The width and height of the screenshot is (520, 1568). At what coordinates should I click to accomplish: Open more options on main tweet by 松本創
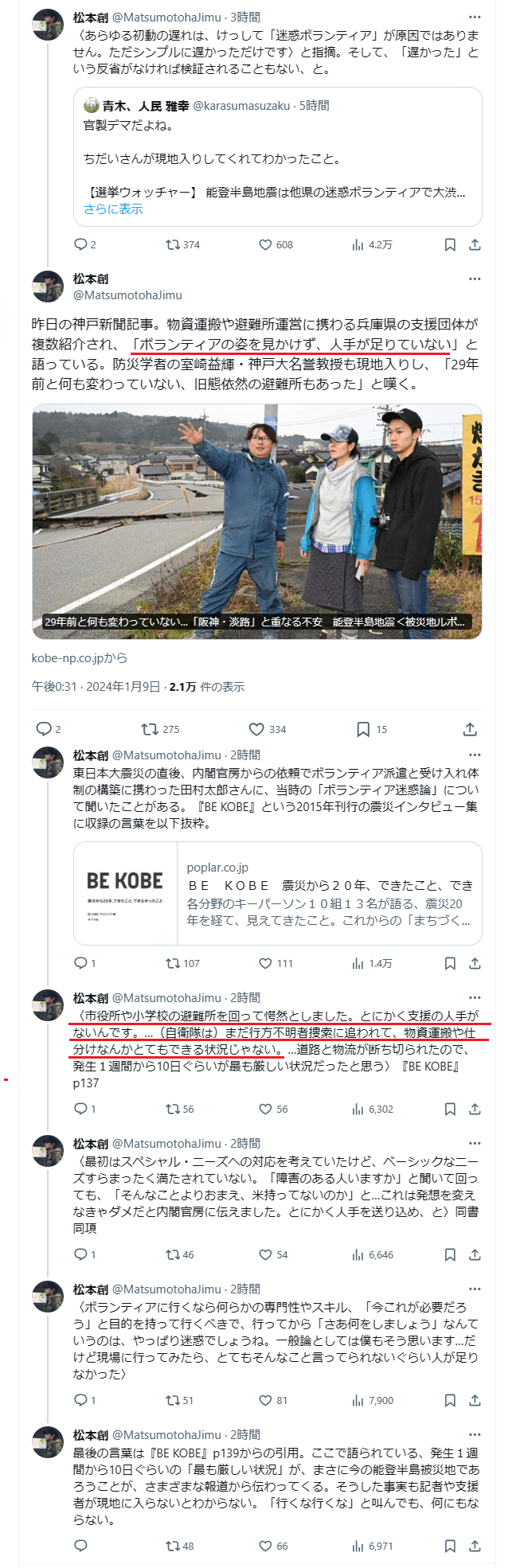pyautogui.click(x=475, y=279)
